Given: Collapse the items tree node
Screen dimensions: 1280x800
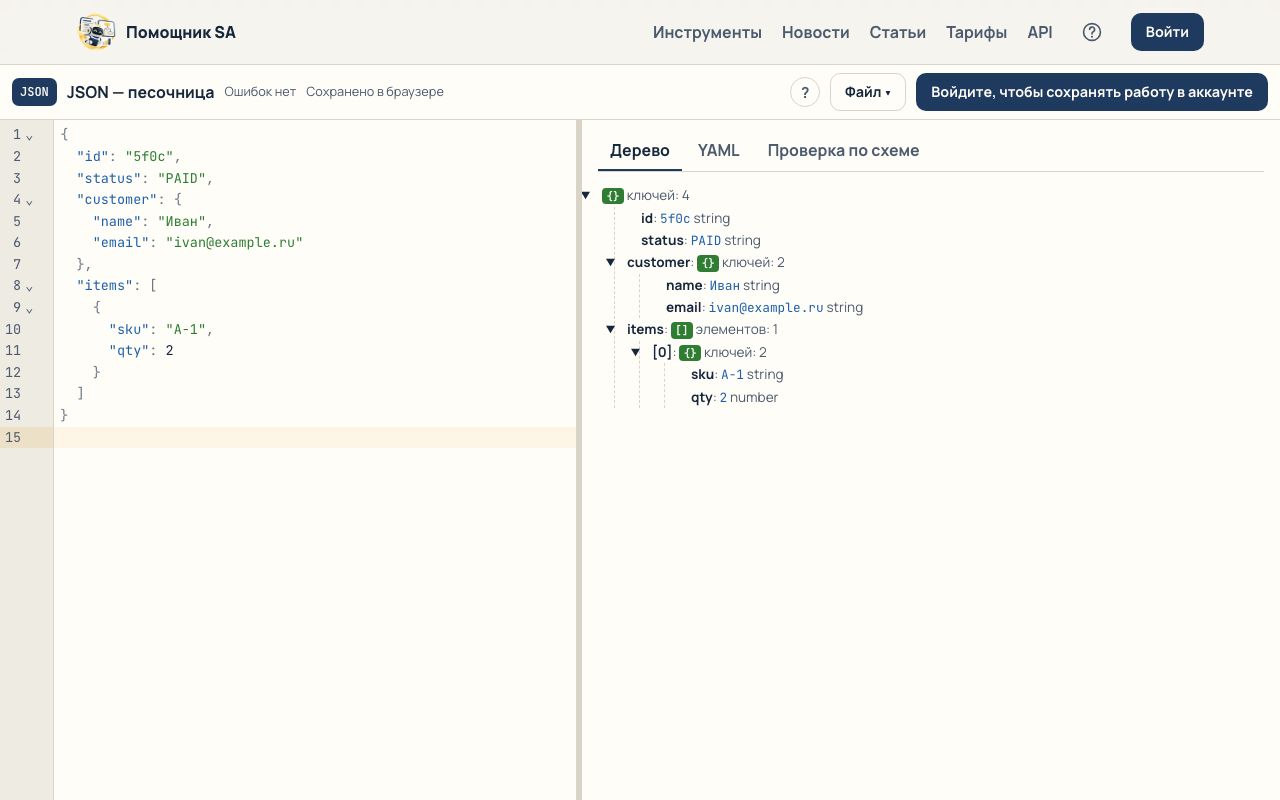Looking at the screenshot, I should (610, 330).
